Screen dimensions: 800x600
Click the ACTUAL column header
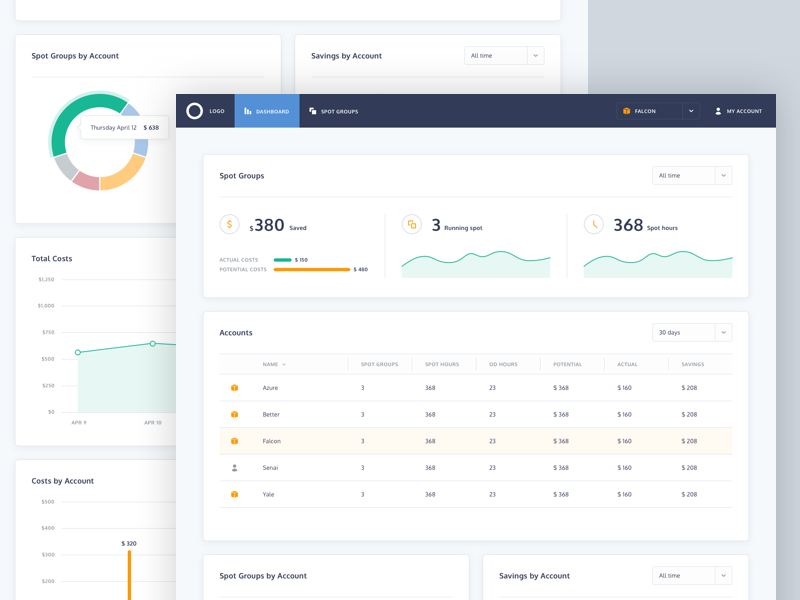(x=627, y=364)
